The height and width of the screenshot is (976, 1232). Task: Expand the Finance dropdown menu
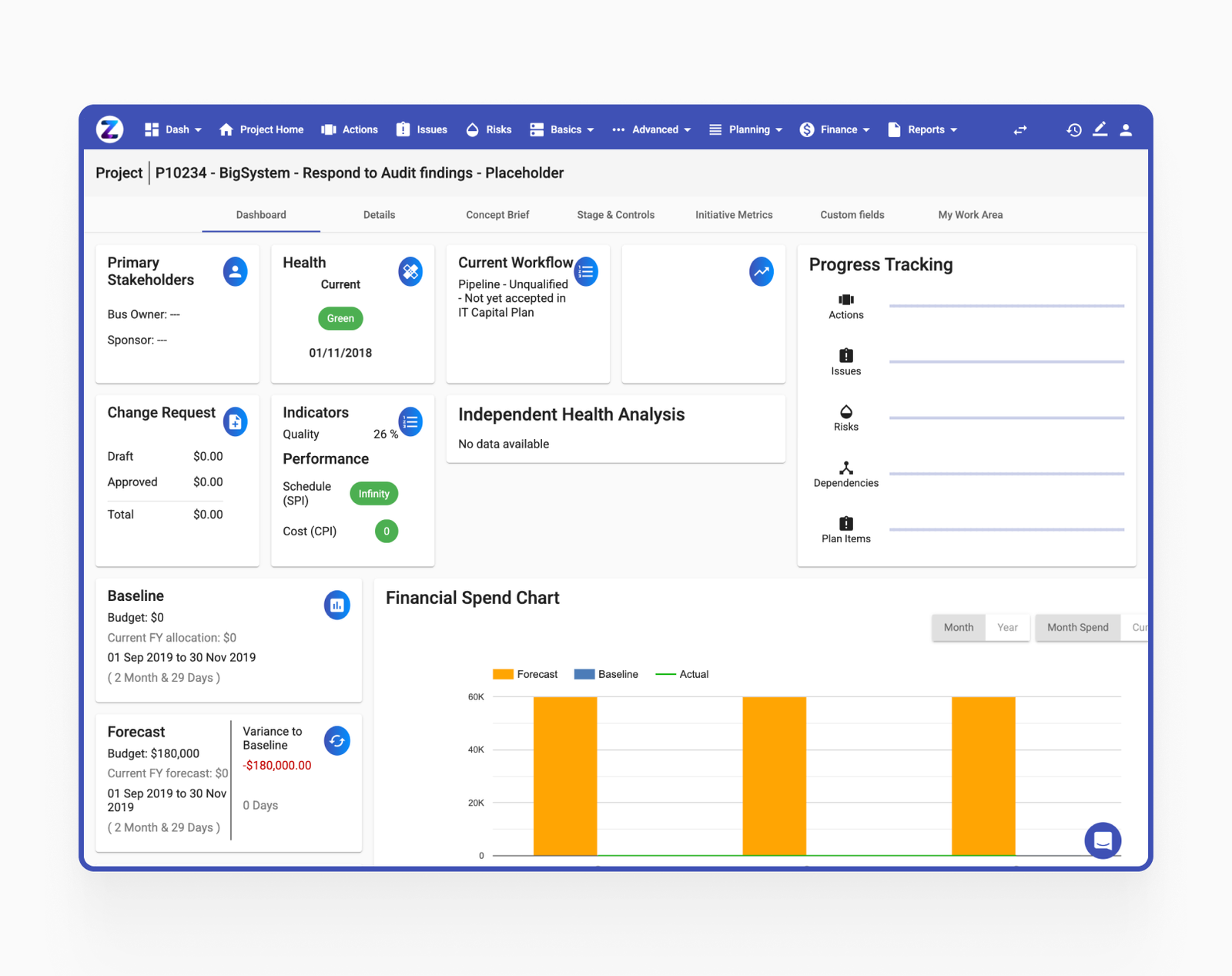pos(835,130)
